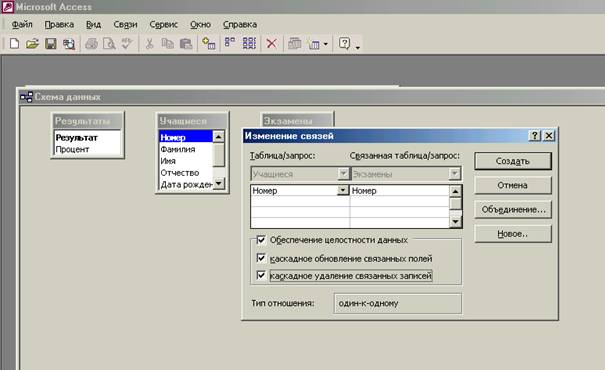
Task: Click the Show All Relationships icon
Action: 249,44
